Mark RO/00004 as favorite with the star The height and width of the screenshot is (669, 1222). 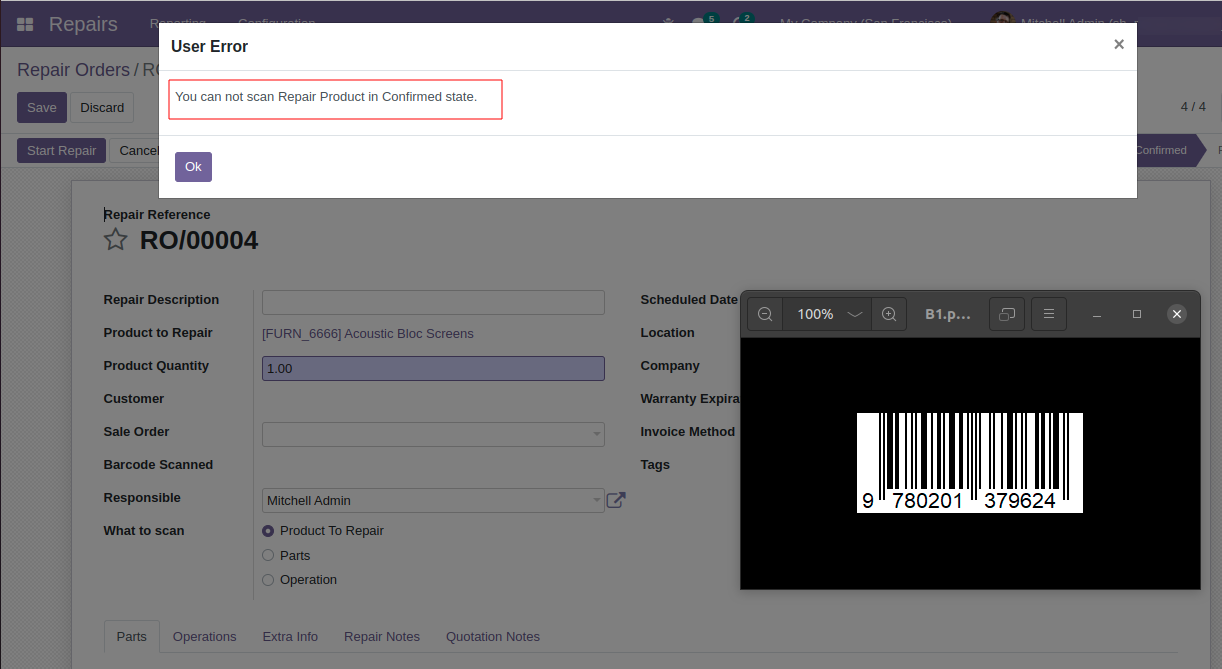coord(116,240)
